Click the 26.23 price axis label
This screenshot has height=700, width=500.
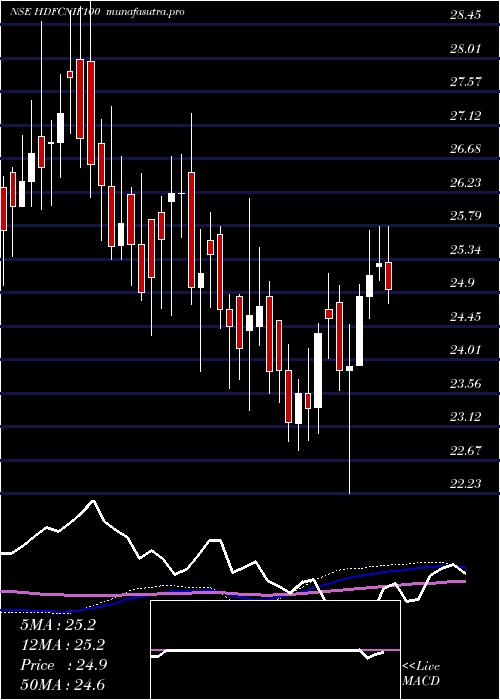[x=465, y=183]
